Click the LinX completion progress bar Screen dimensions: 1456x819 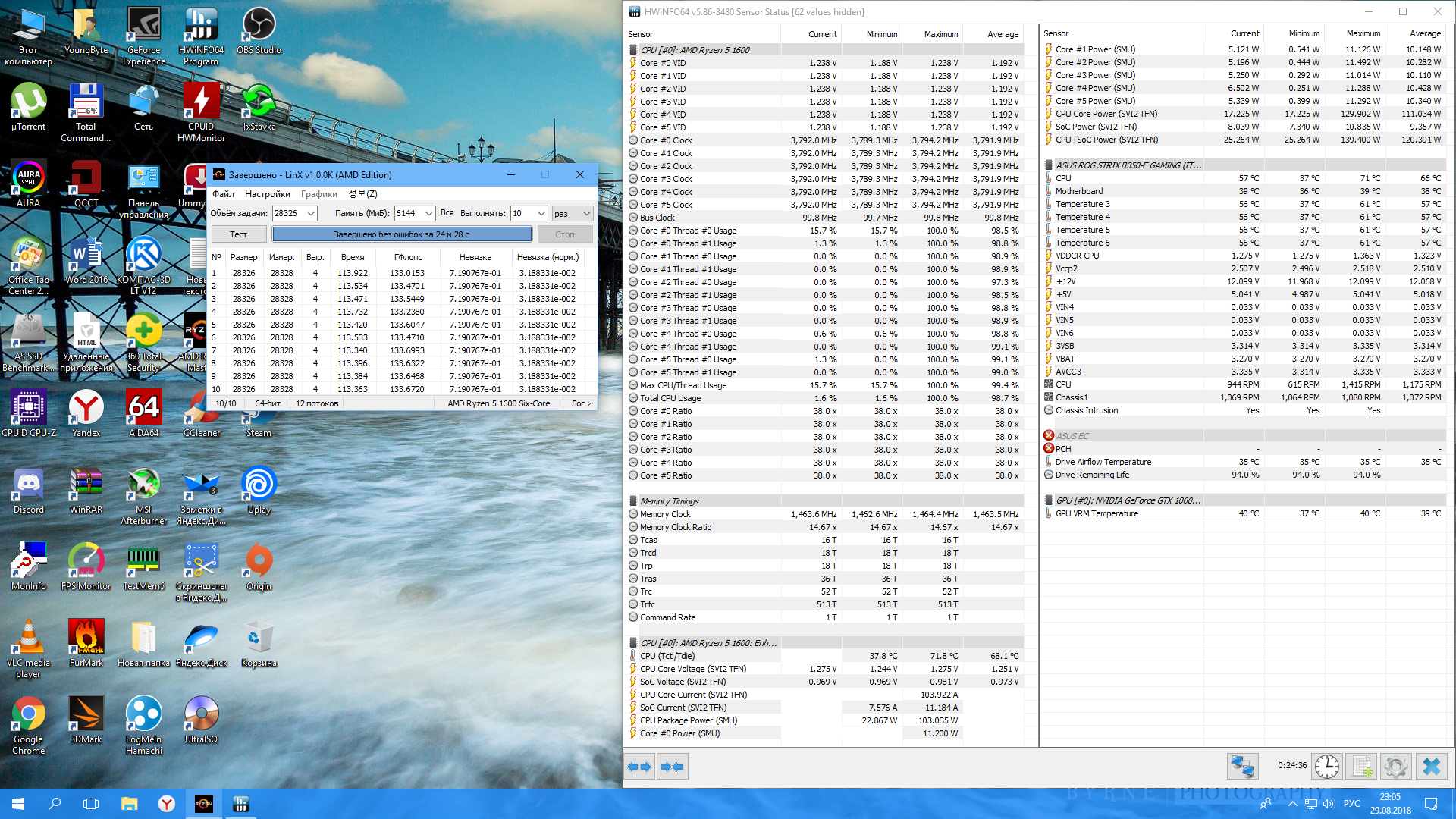pos(401,234)
